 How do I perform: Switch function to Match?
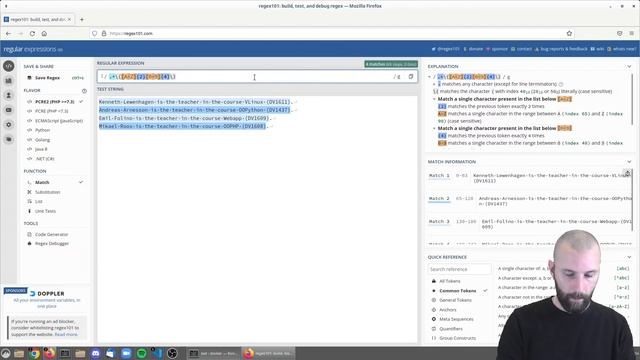click(x=42, y=182)
